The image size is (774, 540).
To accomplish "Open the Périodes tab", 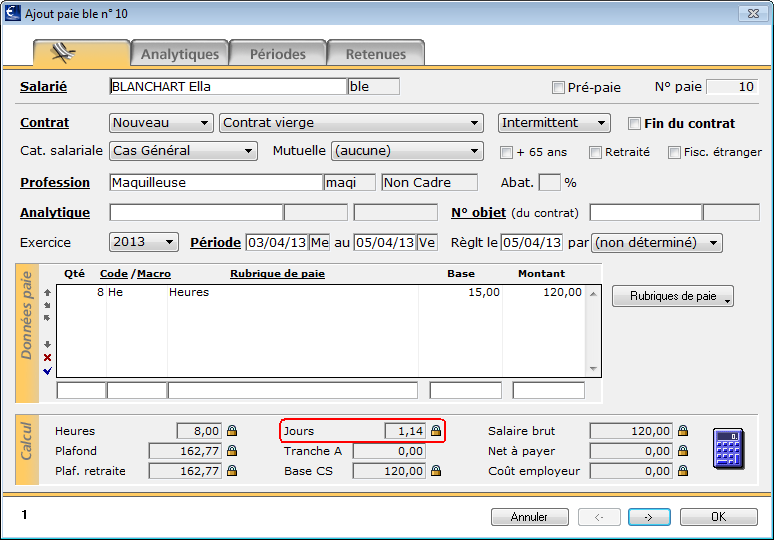I will point(277,53).
